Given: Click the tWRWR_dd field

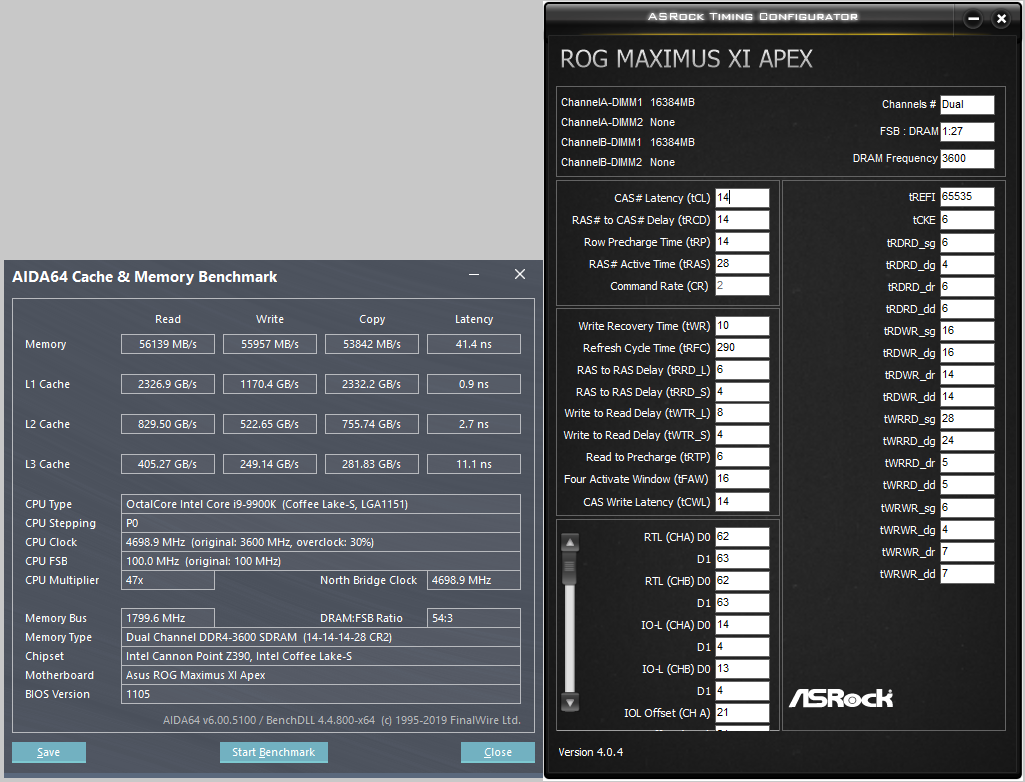Looking at the screenshot, I should 967,573.
